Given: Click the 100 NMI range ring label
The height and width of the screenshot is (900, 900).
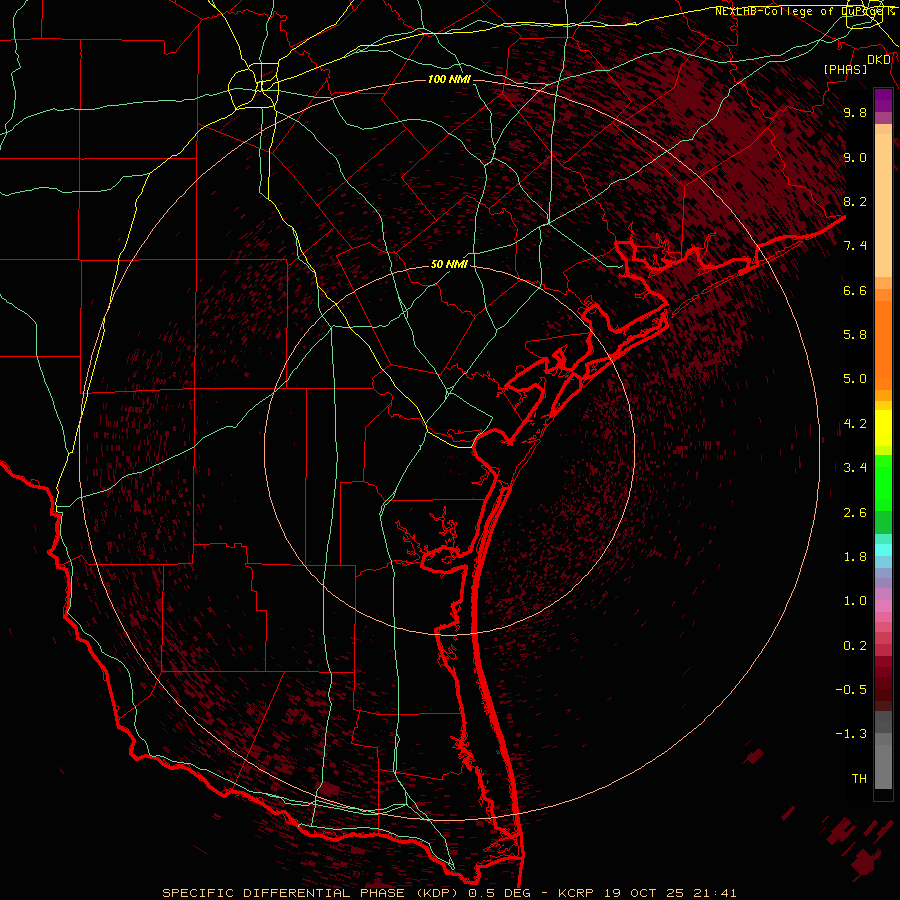Looking at the screenshot, I should click(x=449, y=79).
